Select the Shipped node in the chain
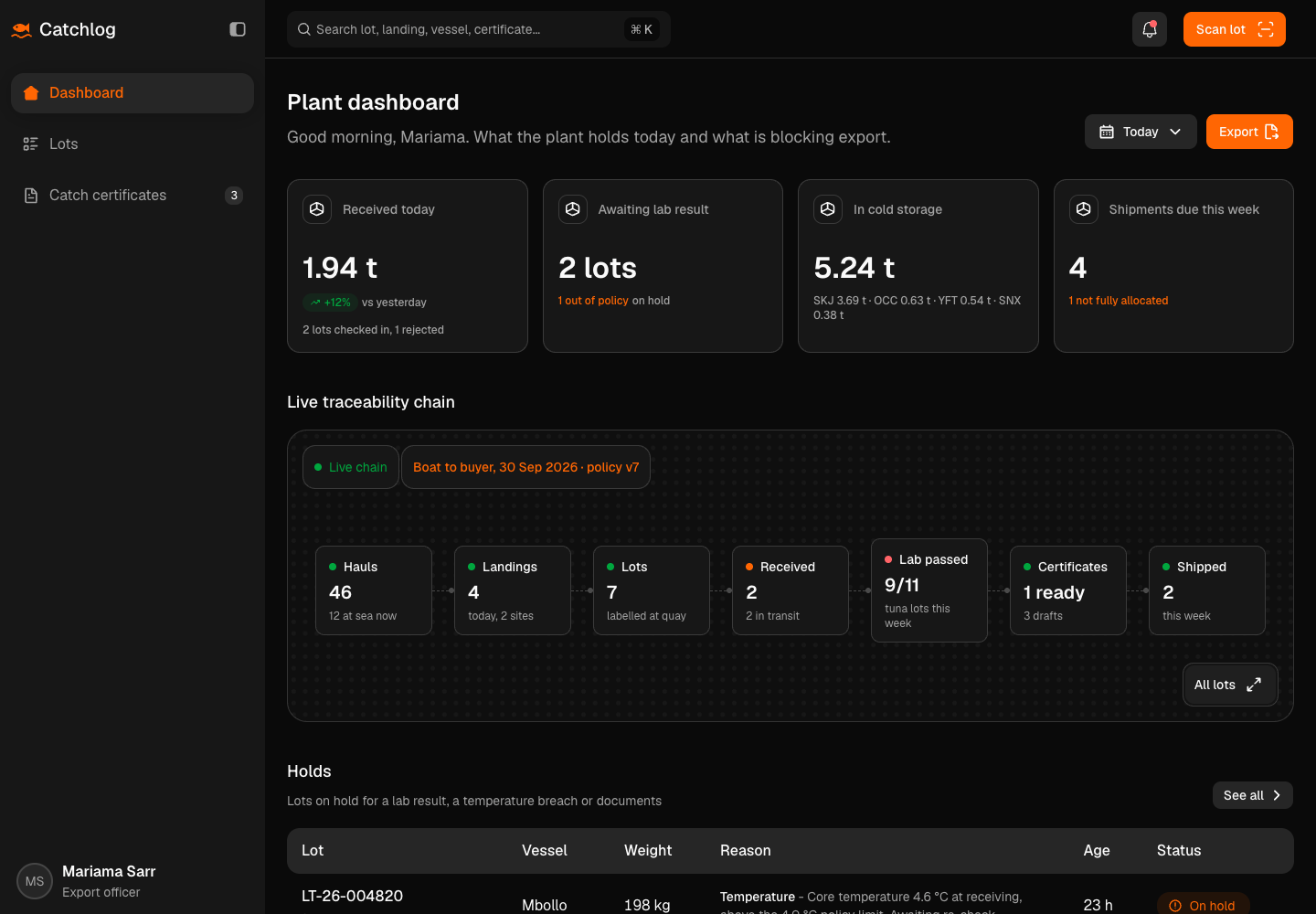 [1207, 590]
